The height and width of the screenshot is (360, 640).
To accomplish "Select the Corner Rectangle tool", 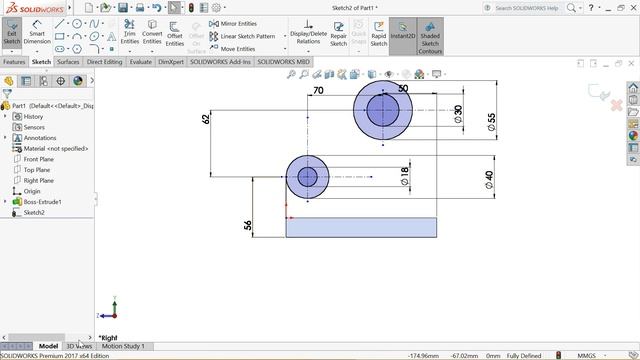I will pos(60,36).
